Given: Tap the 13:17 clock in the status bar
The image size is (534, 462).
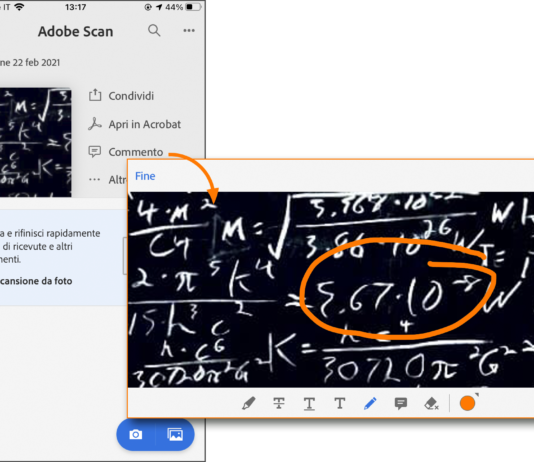Looking at the screenshot, I should click(x=76, y=7).
